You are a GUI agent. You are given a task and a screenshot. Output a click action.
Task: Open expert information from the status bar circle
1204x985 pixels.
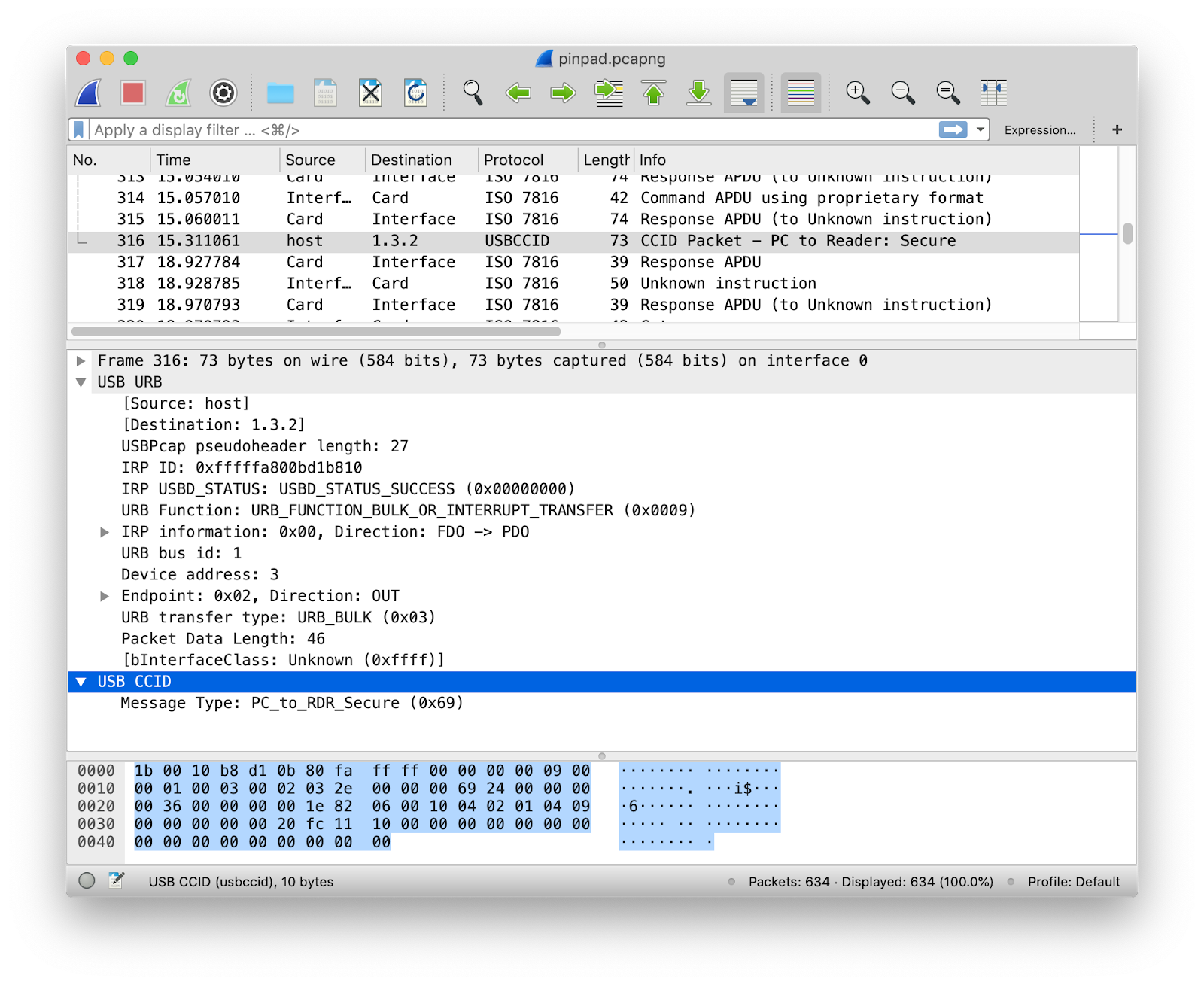(87, 880)
